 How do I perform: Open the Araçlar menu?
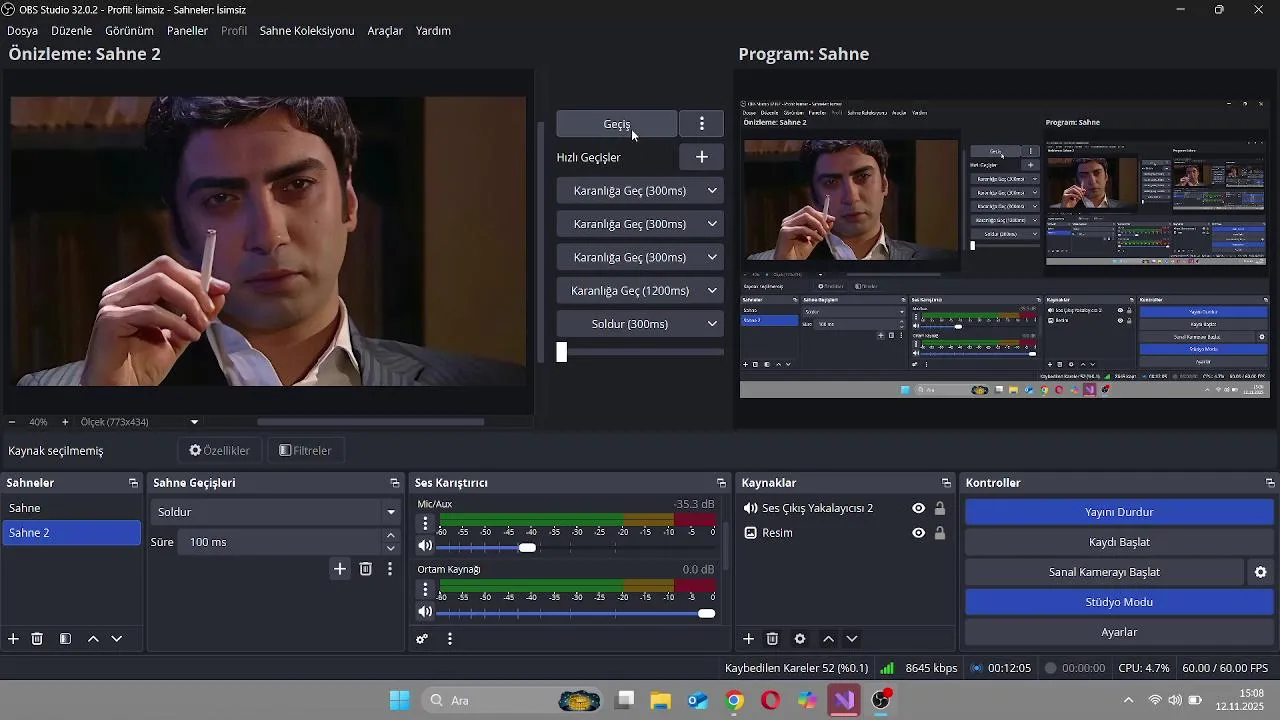point(385,31)
